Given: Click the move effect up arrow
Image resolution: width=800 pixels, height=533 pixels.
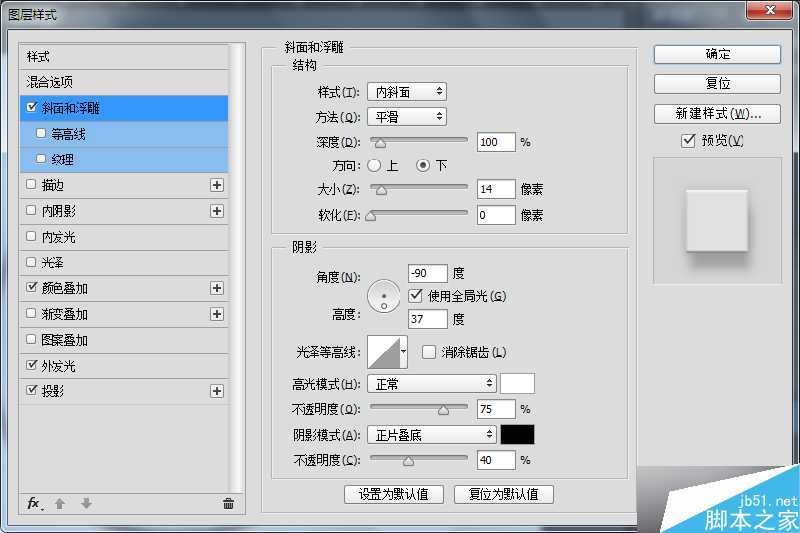Looking at the screenshot, I should pyautogui.click(x=60, y=503).
